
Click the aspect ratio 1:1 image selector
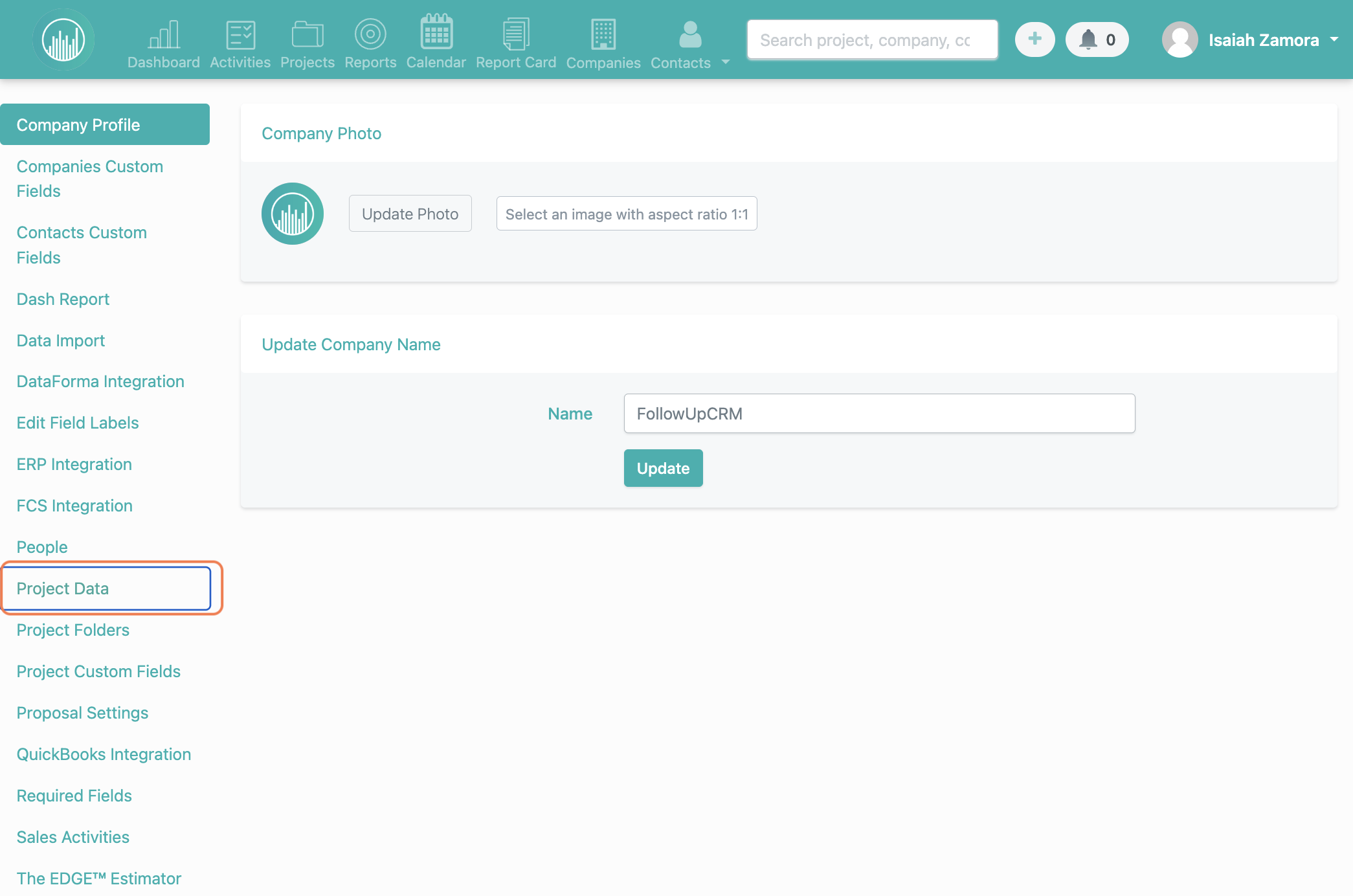(x=627, y=214)
